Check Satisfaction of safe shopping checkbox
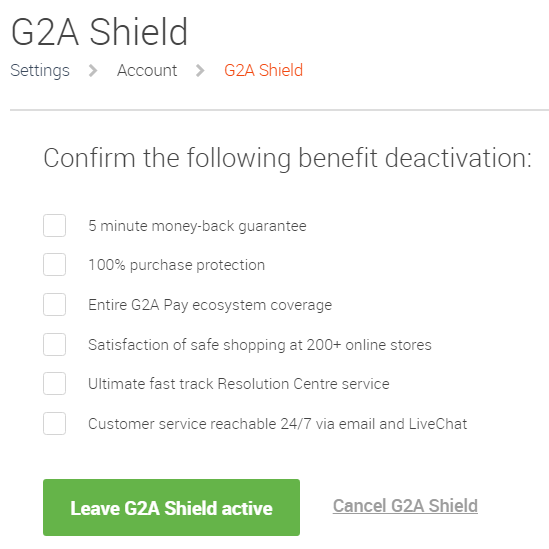Image resolution: width=549 pixels, height=549 pixels. click(54, 345)
